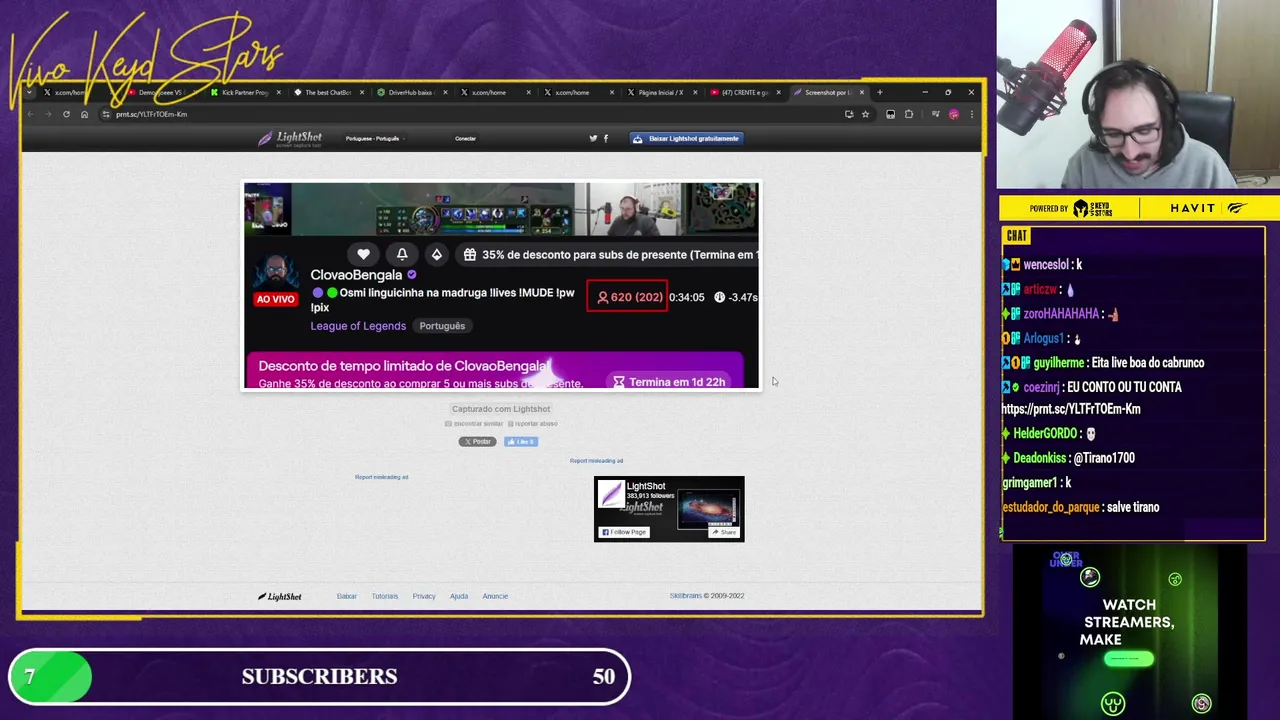
Task: Close the Kick Partner Program tab
Action: point(278,92)
